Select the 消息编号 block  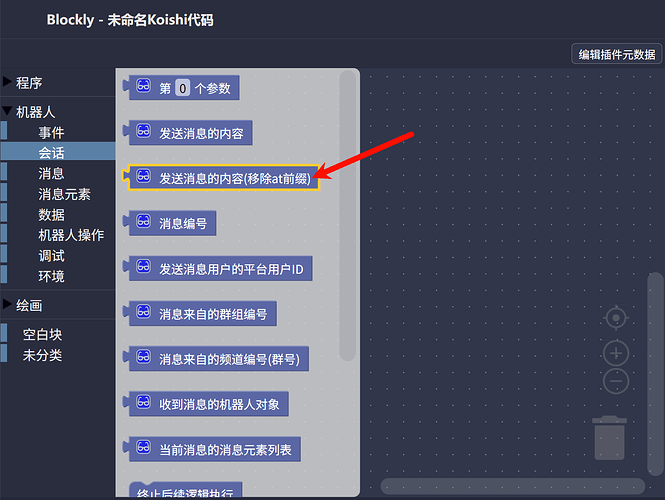[x=170, y=223]
